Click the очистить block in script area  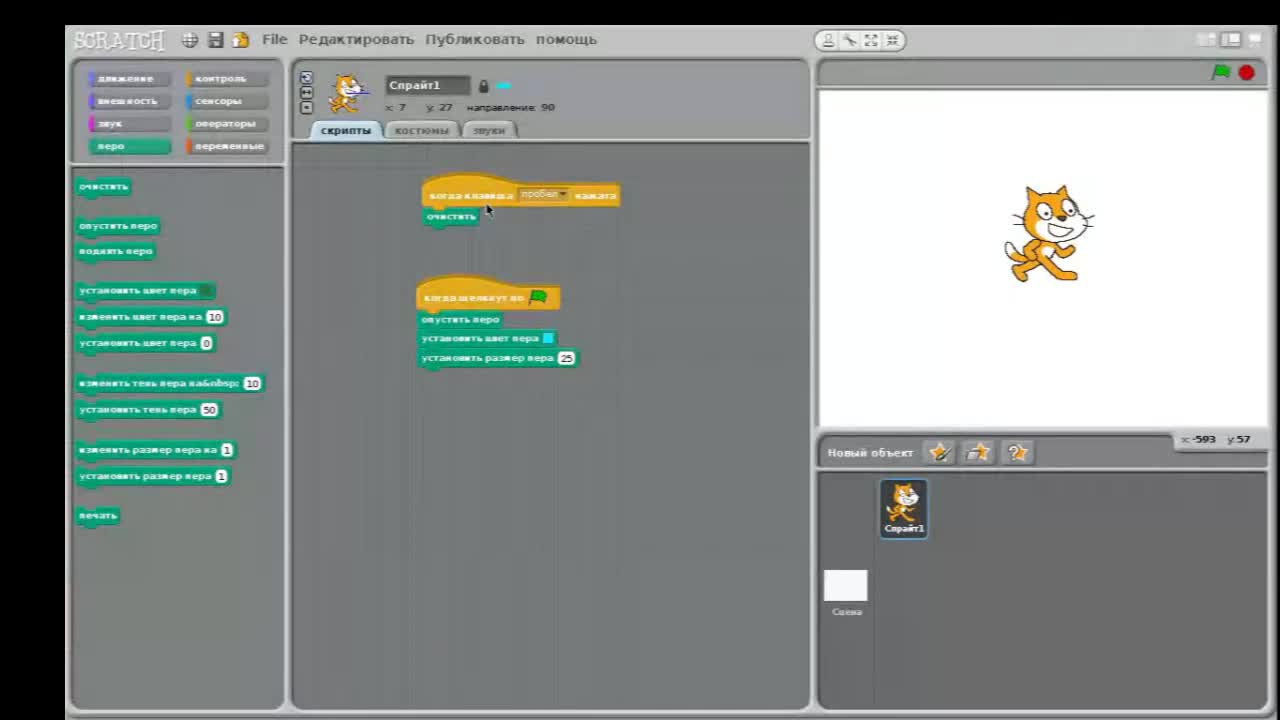(x=451, y=217)
